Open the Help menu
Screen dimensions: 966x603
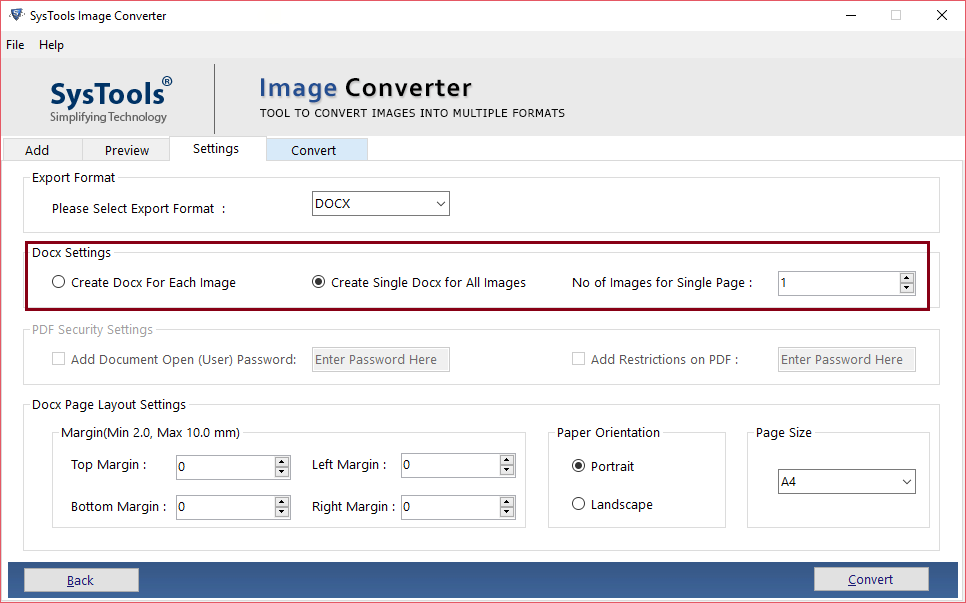click(51, 45)
